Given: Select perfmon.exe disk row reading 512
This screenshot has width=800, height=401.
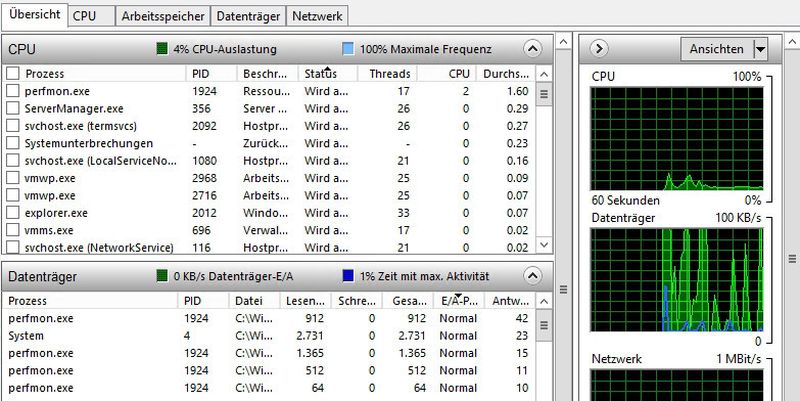Looking at the screenshot, I should [x=269, y=370].
